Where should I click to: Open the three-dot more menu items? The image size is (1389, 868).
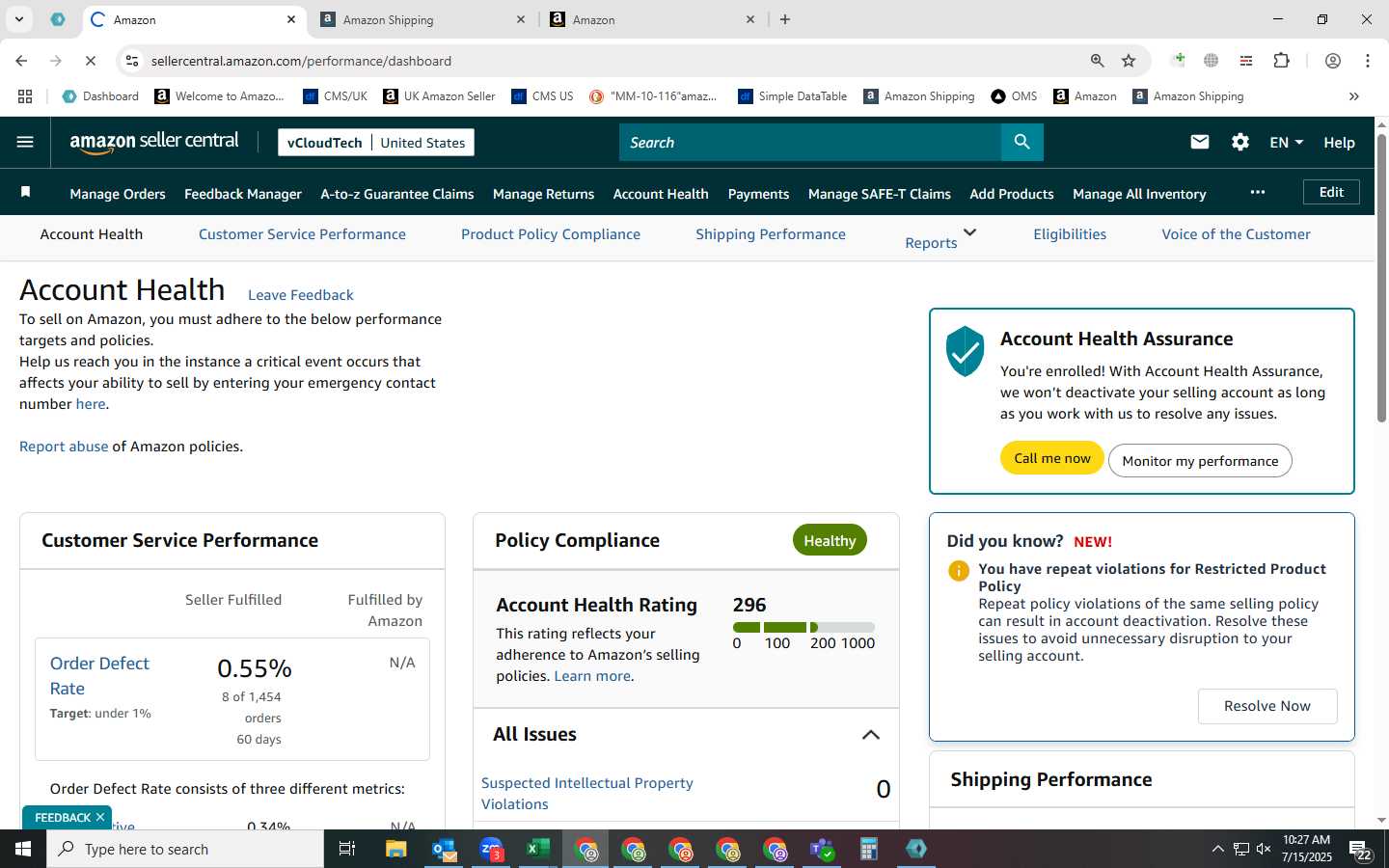(x=1258, y=192)
